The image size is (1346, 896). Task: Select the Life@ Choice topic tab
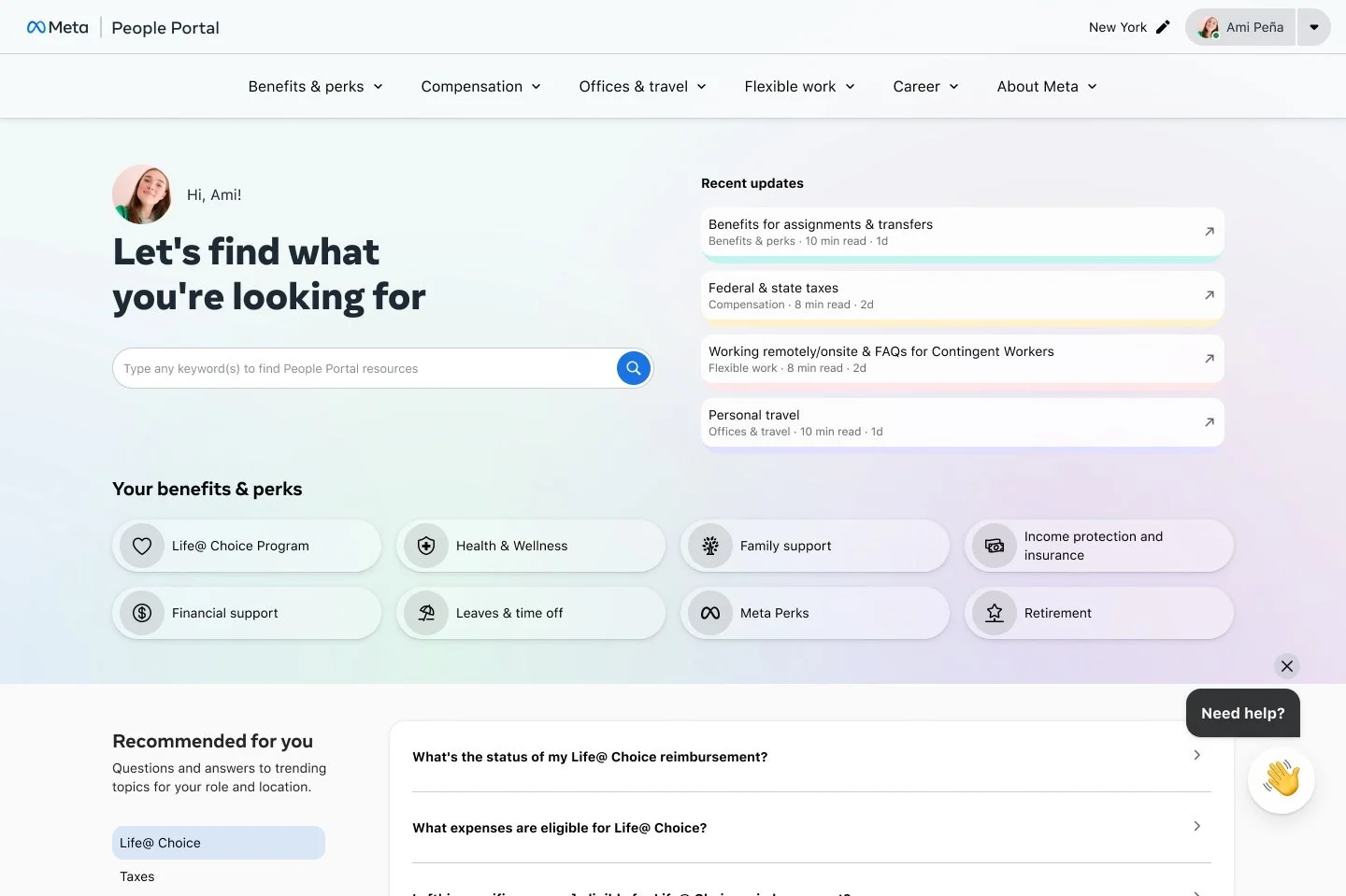click(219, 843)
